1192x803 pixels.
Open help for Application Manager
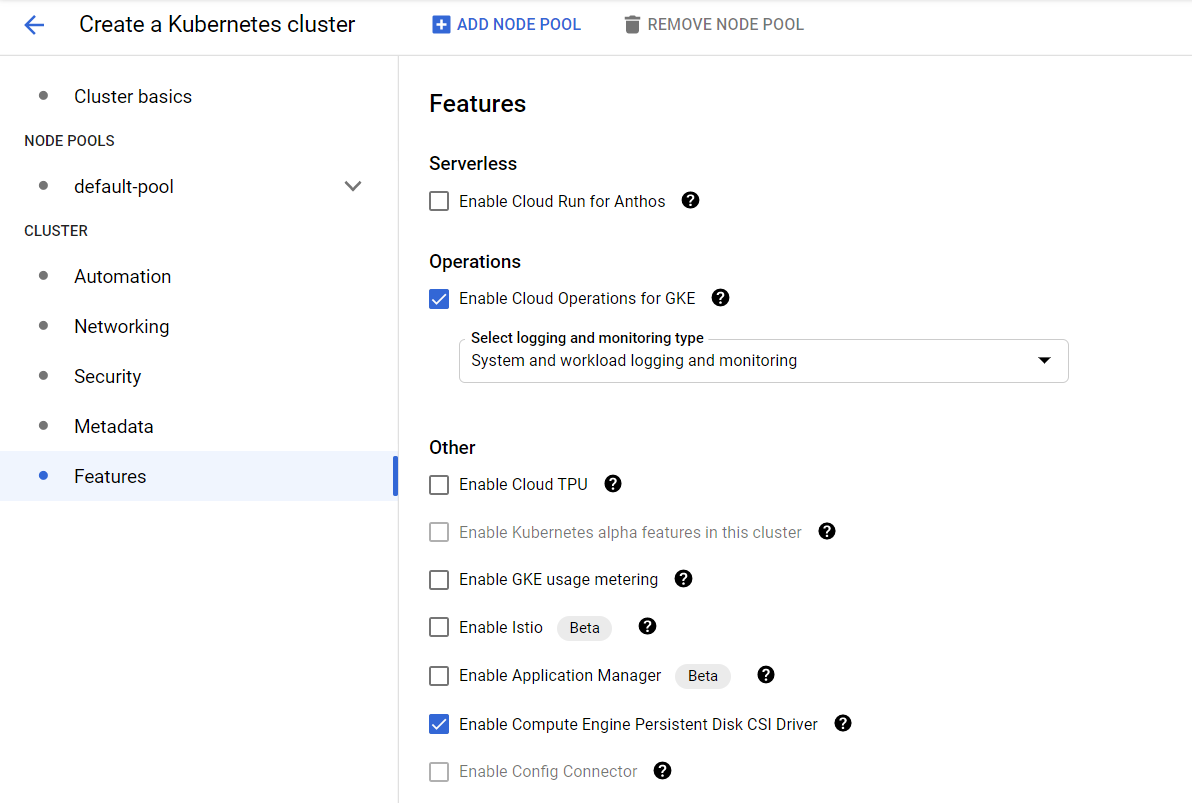coord(766,674)
